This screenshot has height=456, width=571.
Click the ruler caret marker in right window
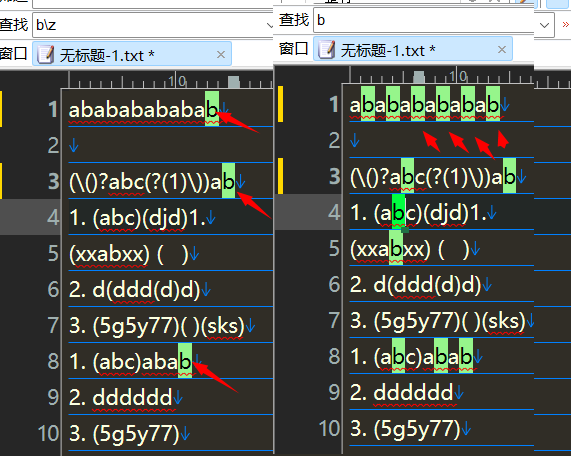pos(419,76)
